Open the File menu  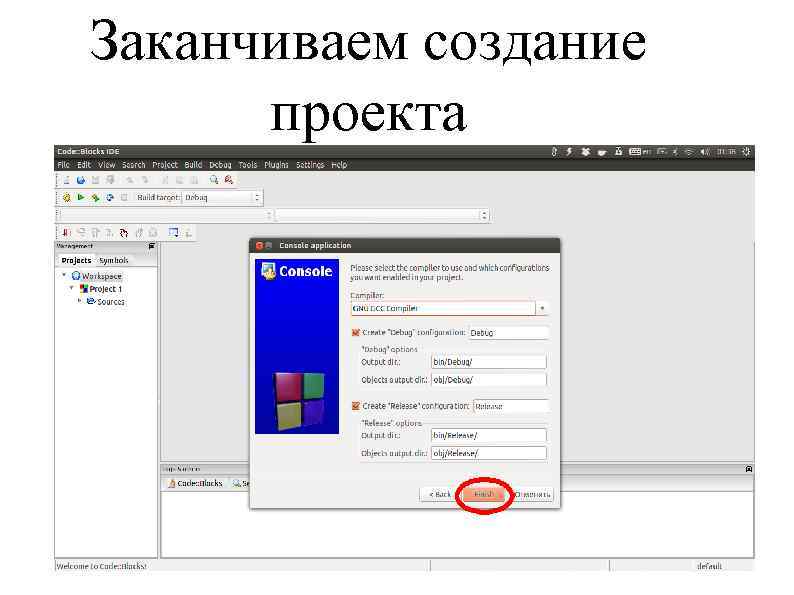coord(63,165)
